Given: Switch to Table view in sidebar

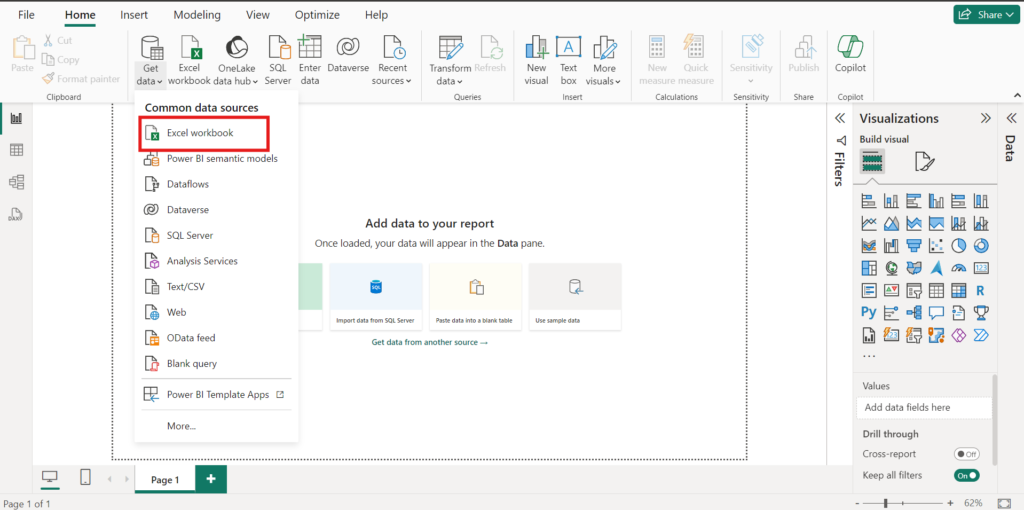Looking at the screenshot, I should (x=16, y=150).
